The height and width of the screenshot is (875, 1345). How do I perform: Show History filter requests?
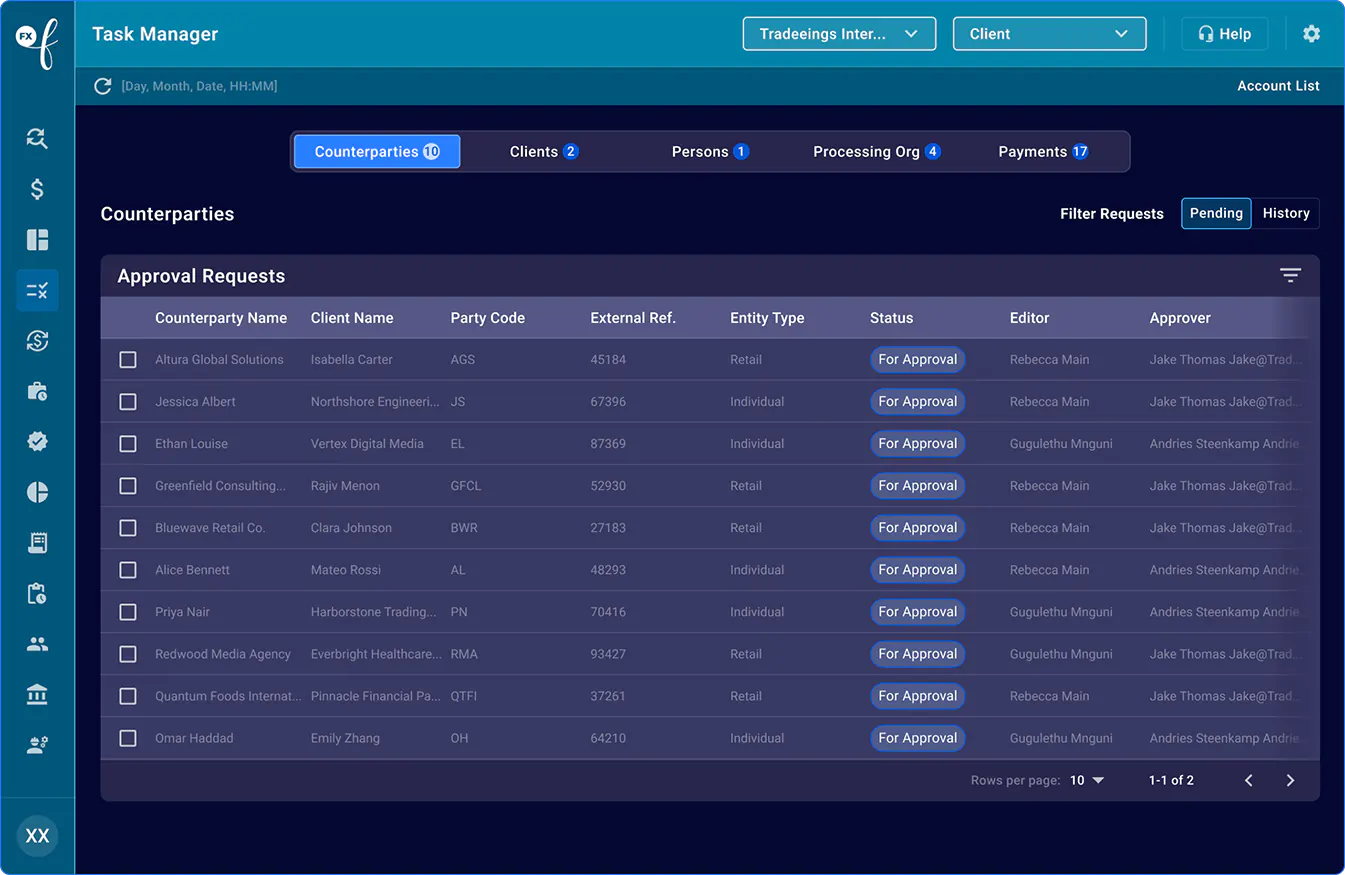tap(1285, 213)
